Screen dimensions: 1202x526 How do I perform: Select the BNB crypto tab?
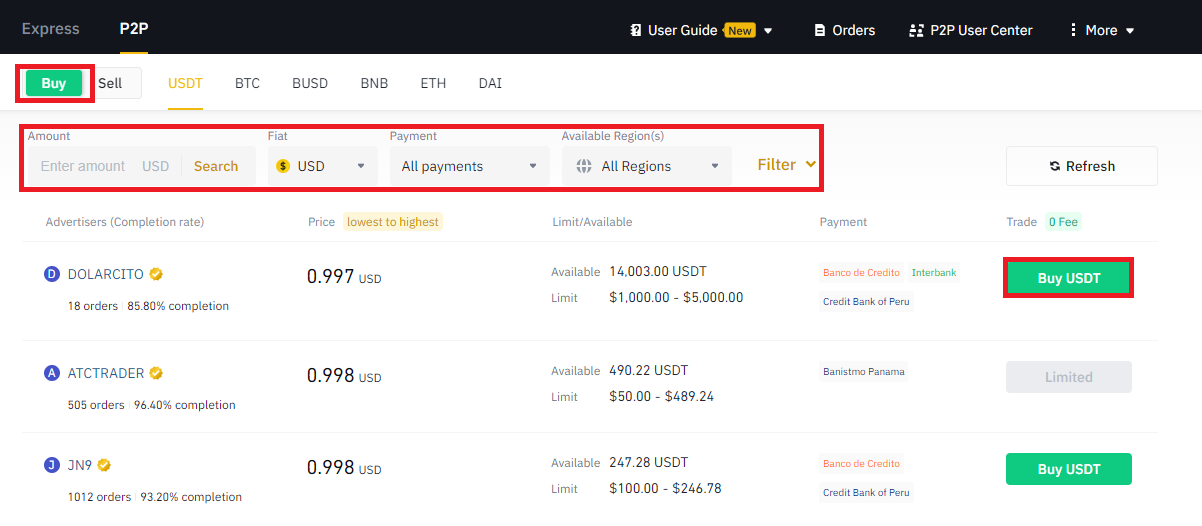pyautogui.click(x=374, y=83)
